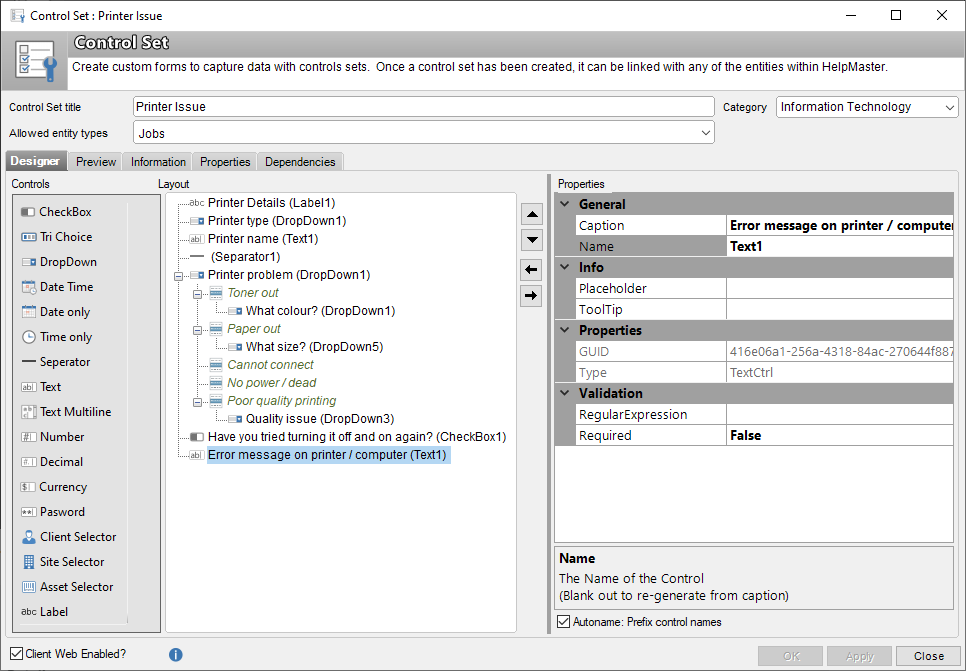The height and width of the screenshot is (671, 966).
Task: Select the Site Selector control
Action: (x=62, y=561)
